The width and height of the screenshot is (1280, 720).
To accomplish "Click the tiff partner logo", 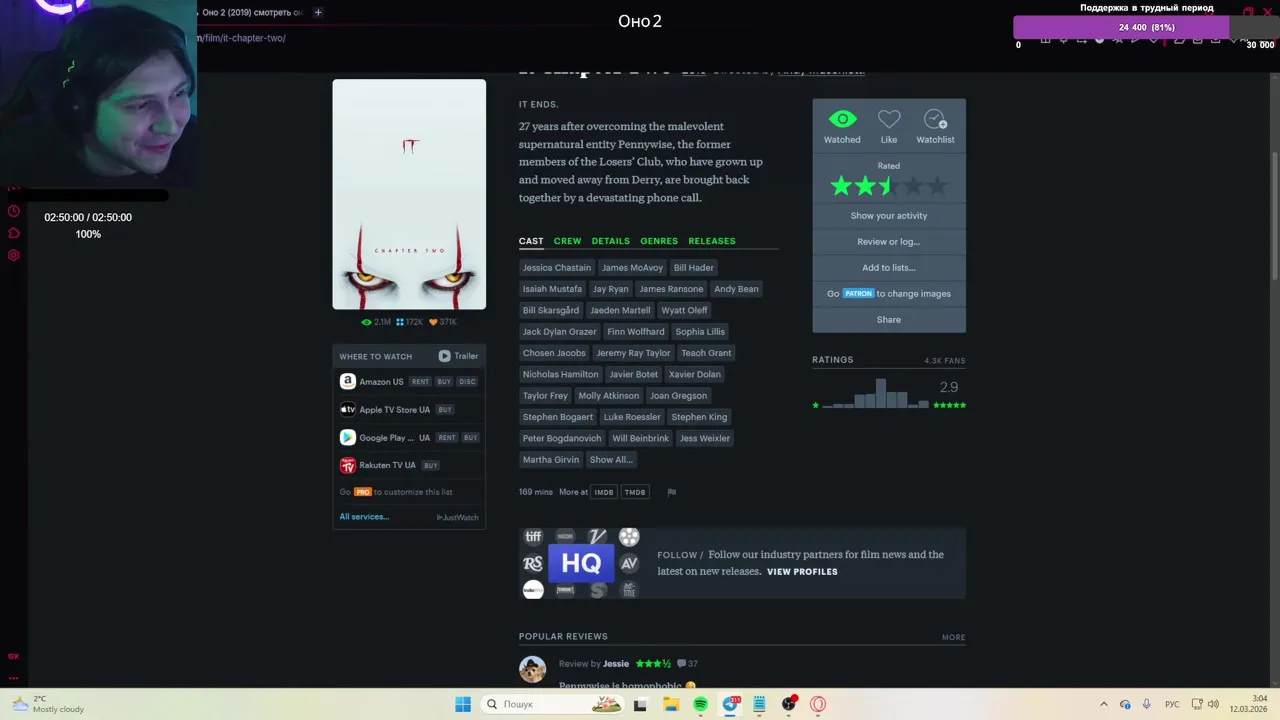I will pos(533,537).
